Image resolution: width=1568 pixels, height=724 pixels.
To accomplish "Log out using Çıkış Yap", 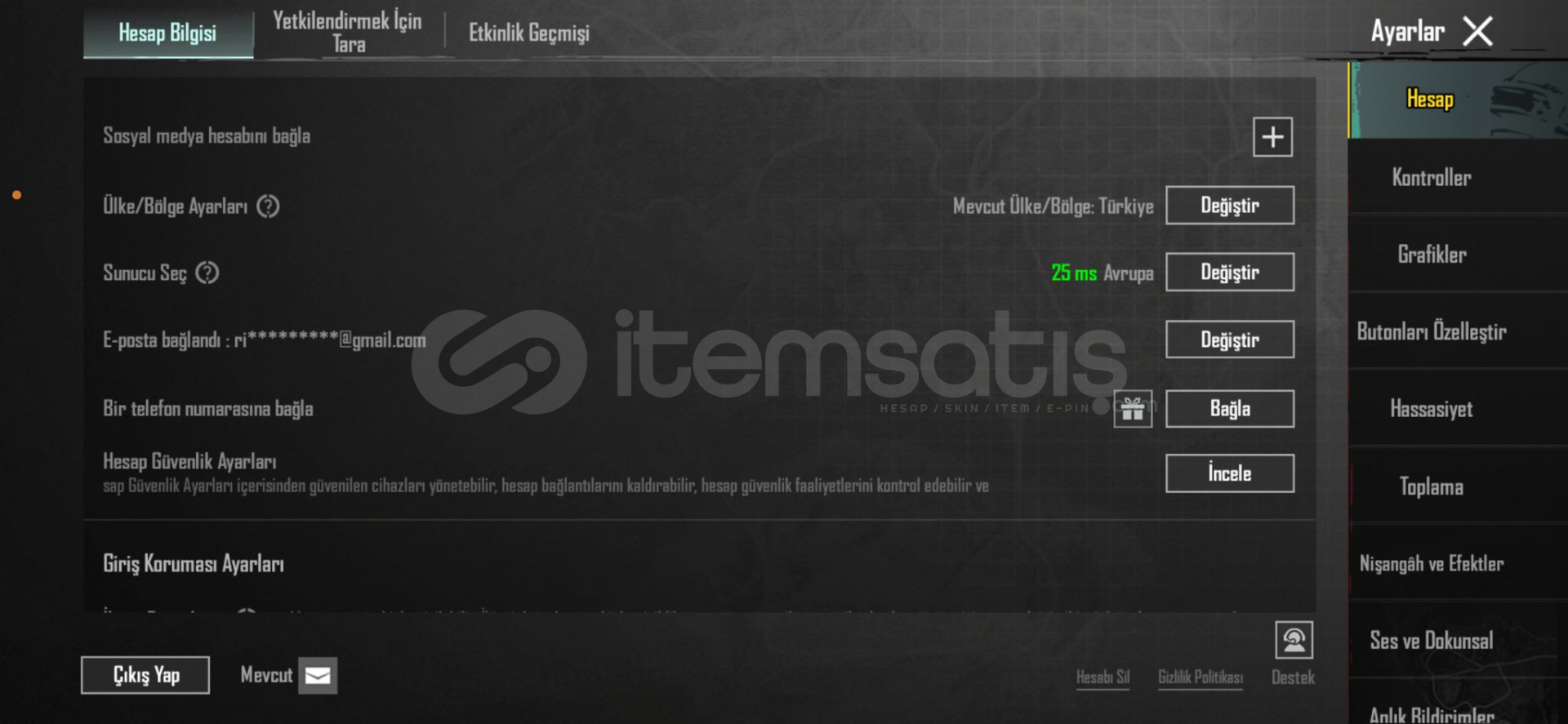I will point(145,675).
